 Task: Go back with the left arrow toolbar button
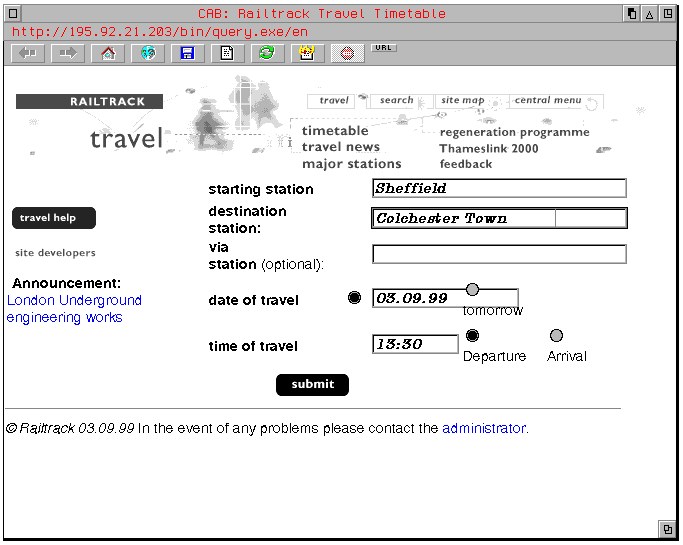tap(28, 54)
